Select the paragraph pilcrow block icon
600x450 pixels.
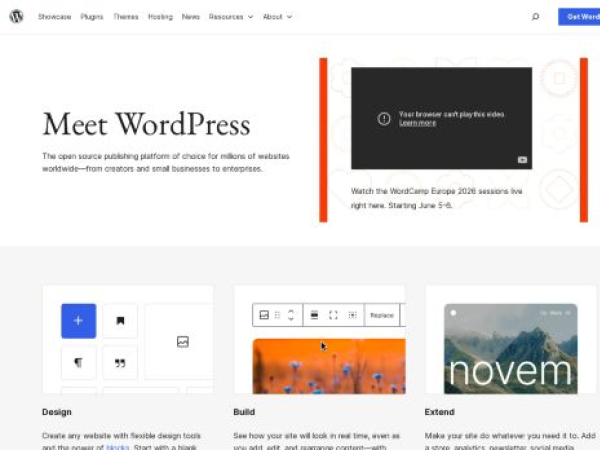coord(78,362)
